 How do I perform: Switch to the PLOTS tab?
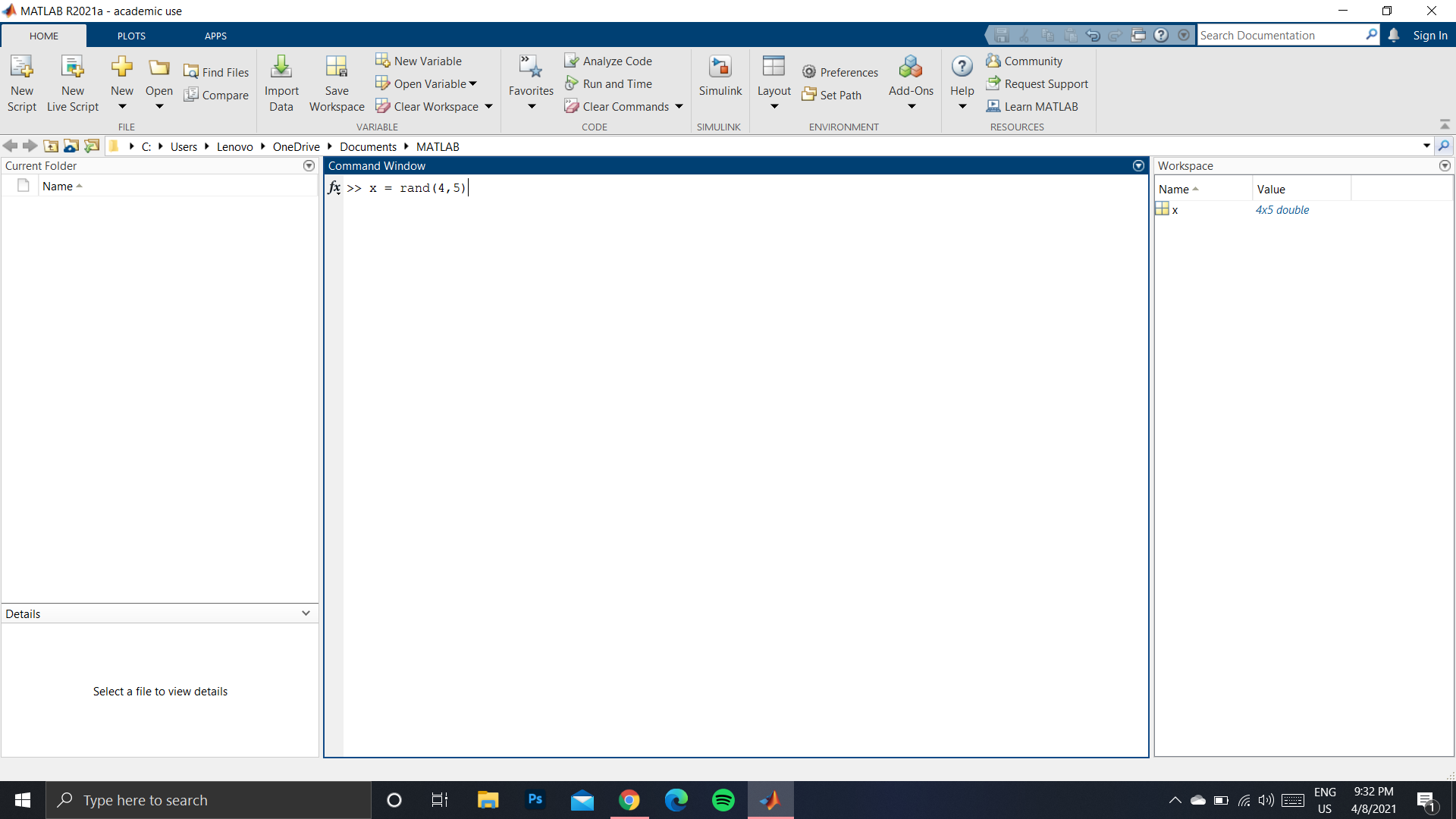coord(130,35)
